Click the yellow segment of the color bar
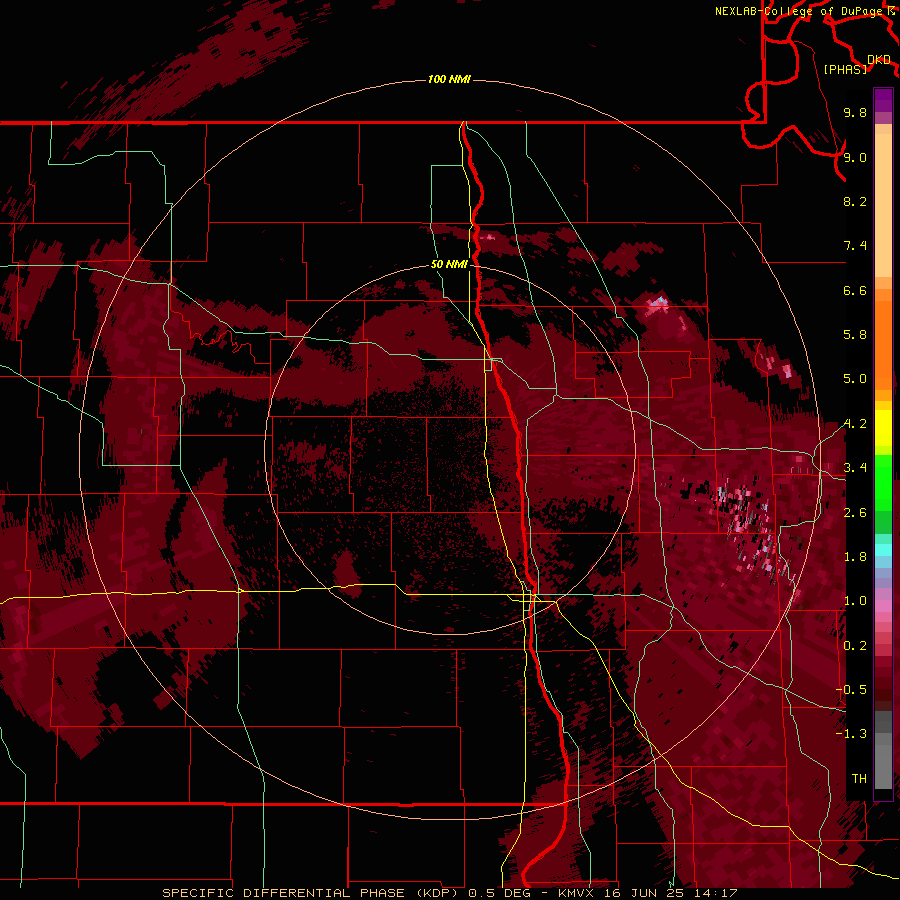Screen dimensions: 900x900 (x=883, y=428)
